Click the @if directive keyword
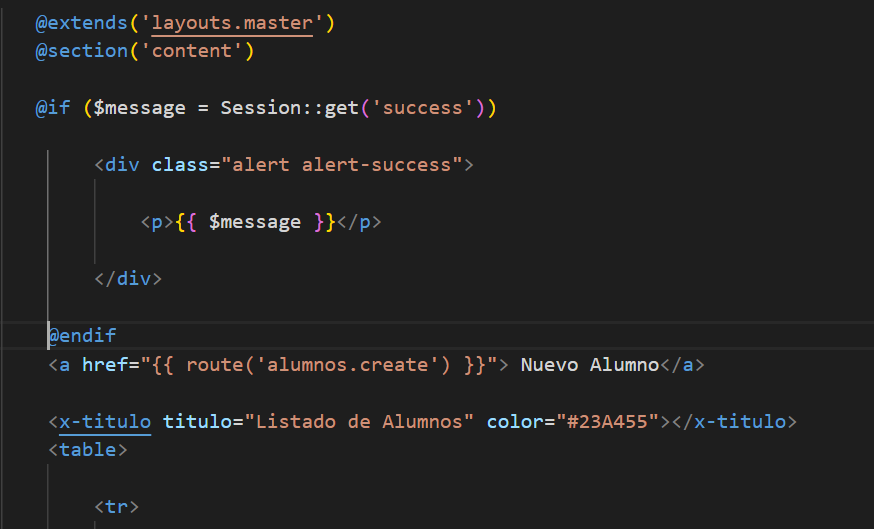This screenshot has height=529, width=874. [x=53, y=108]
